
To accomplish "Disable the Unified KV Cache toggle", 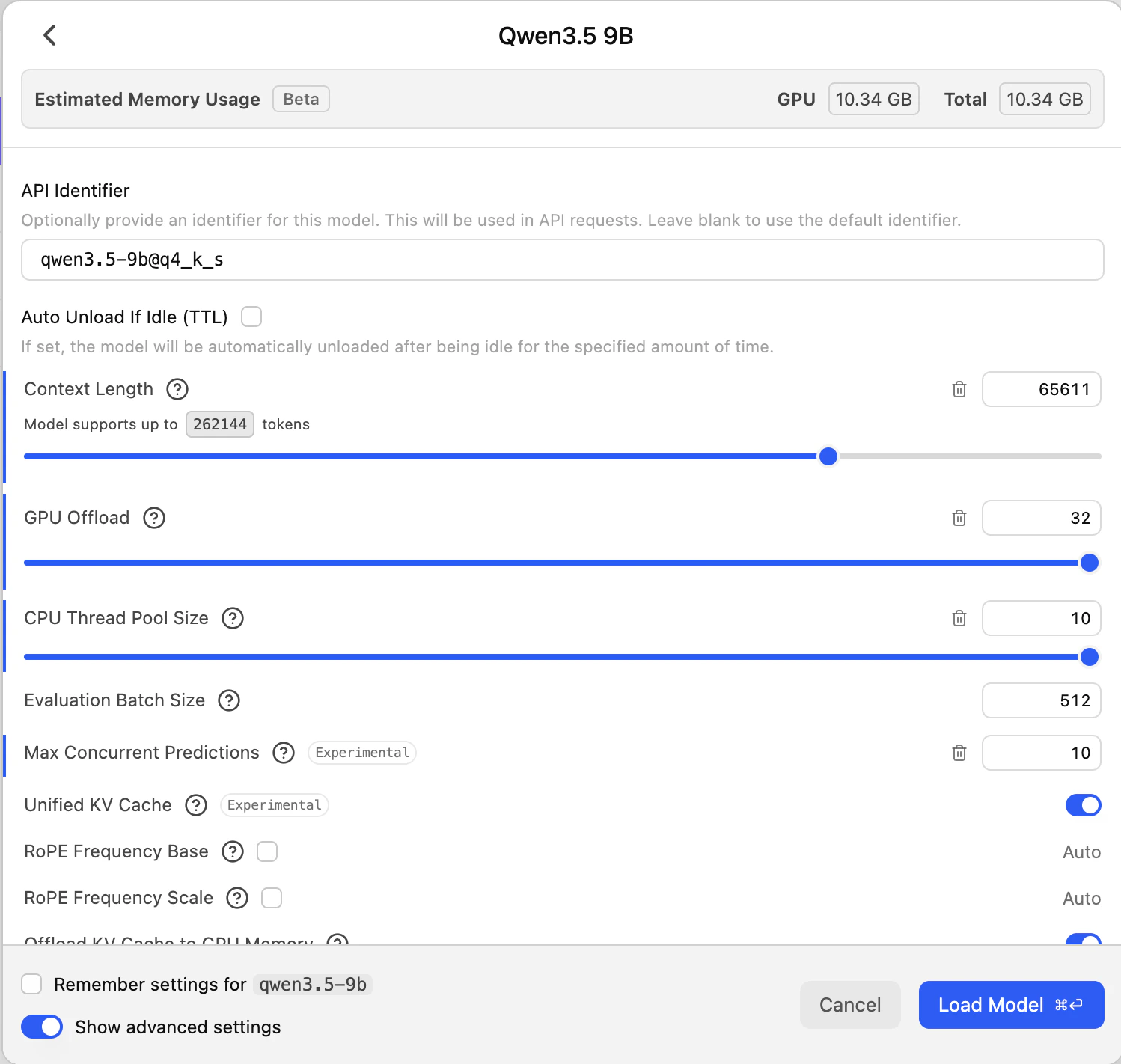I will tap(1083, 805).
